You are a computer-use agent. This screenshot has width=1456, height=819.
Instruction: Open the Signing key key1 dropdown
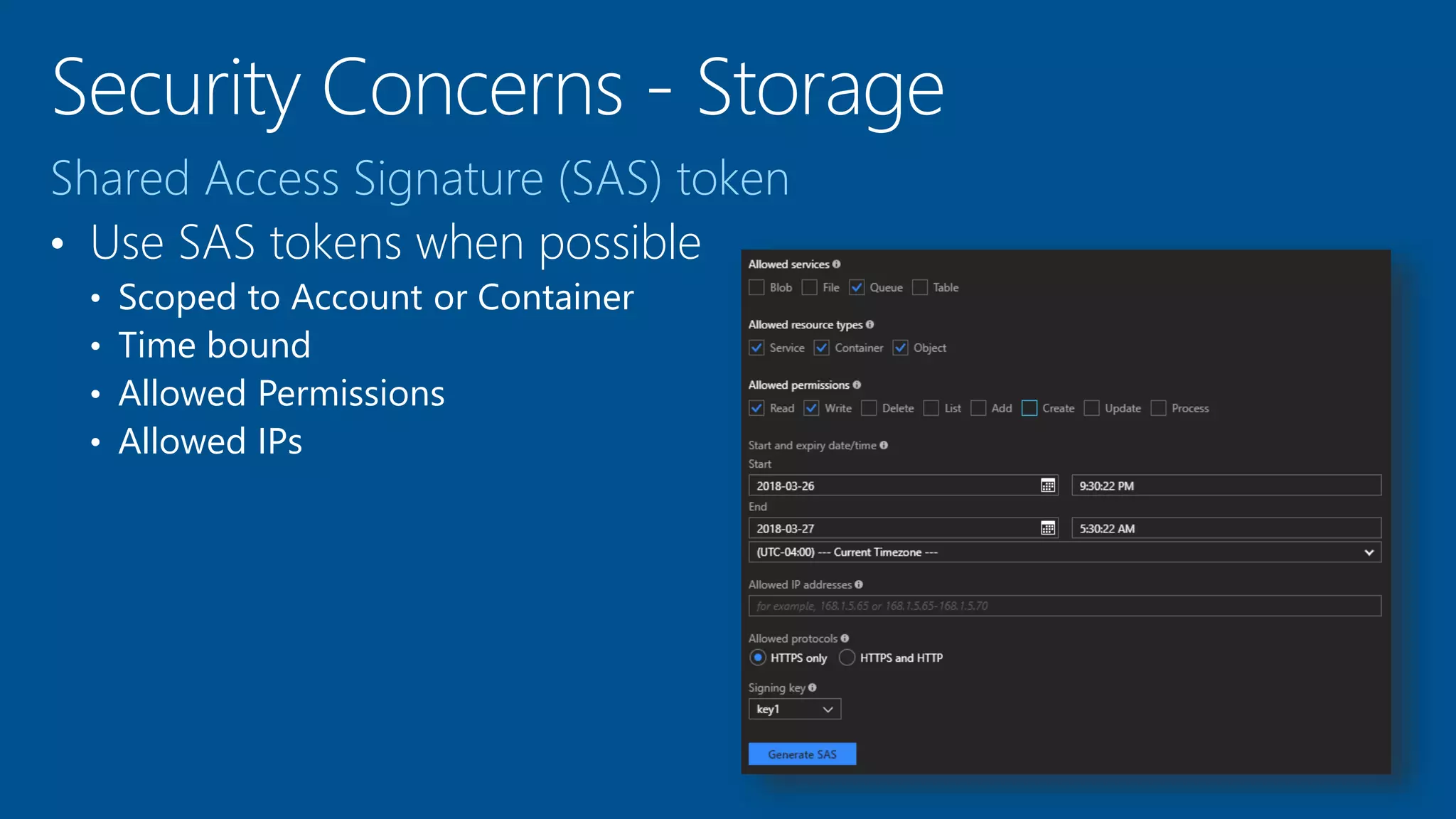click(794, 709)
